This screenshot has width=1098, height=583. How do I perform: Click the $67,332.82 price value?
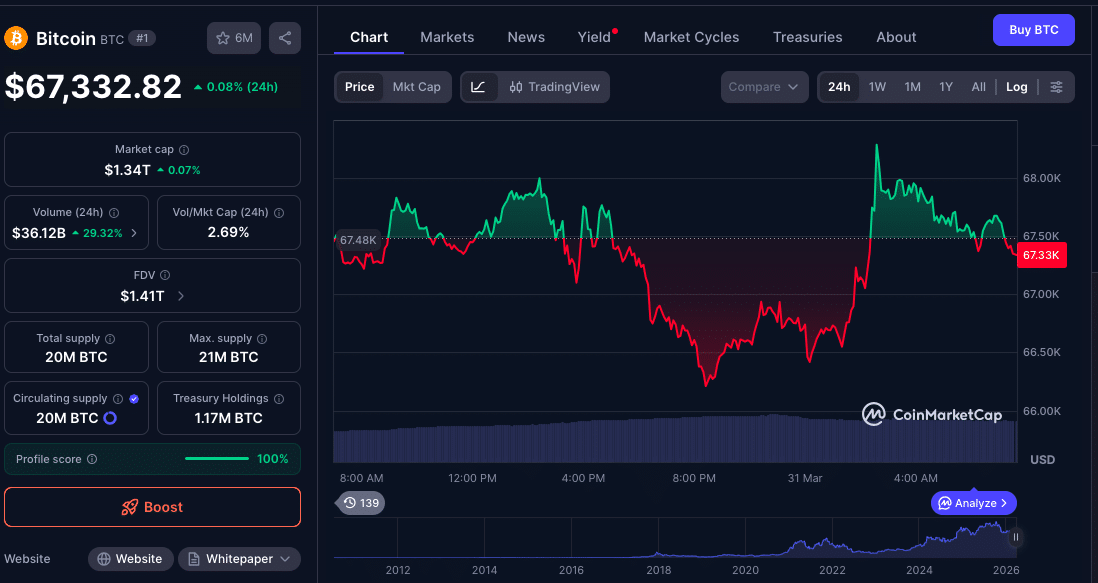click(93, 87)
